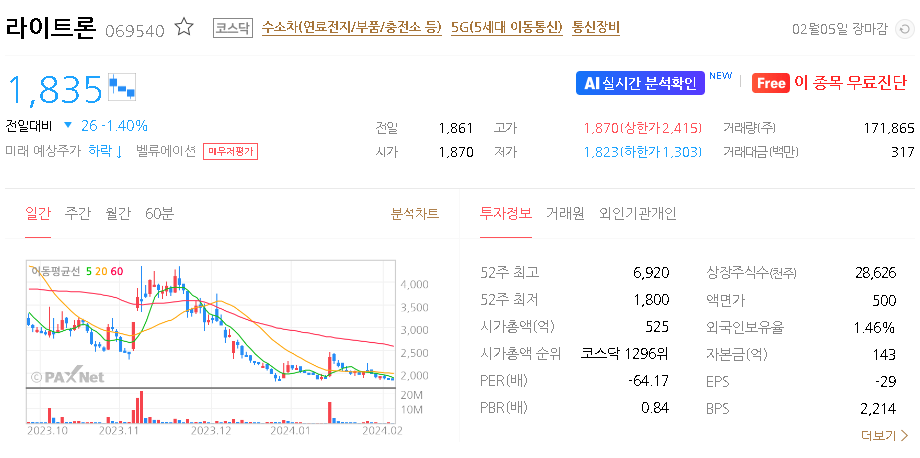Click the 액면가 value 500

[x=885, y=300]
